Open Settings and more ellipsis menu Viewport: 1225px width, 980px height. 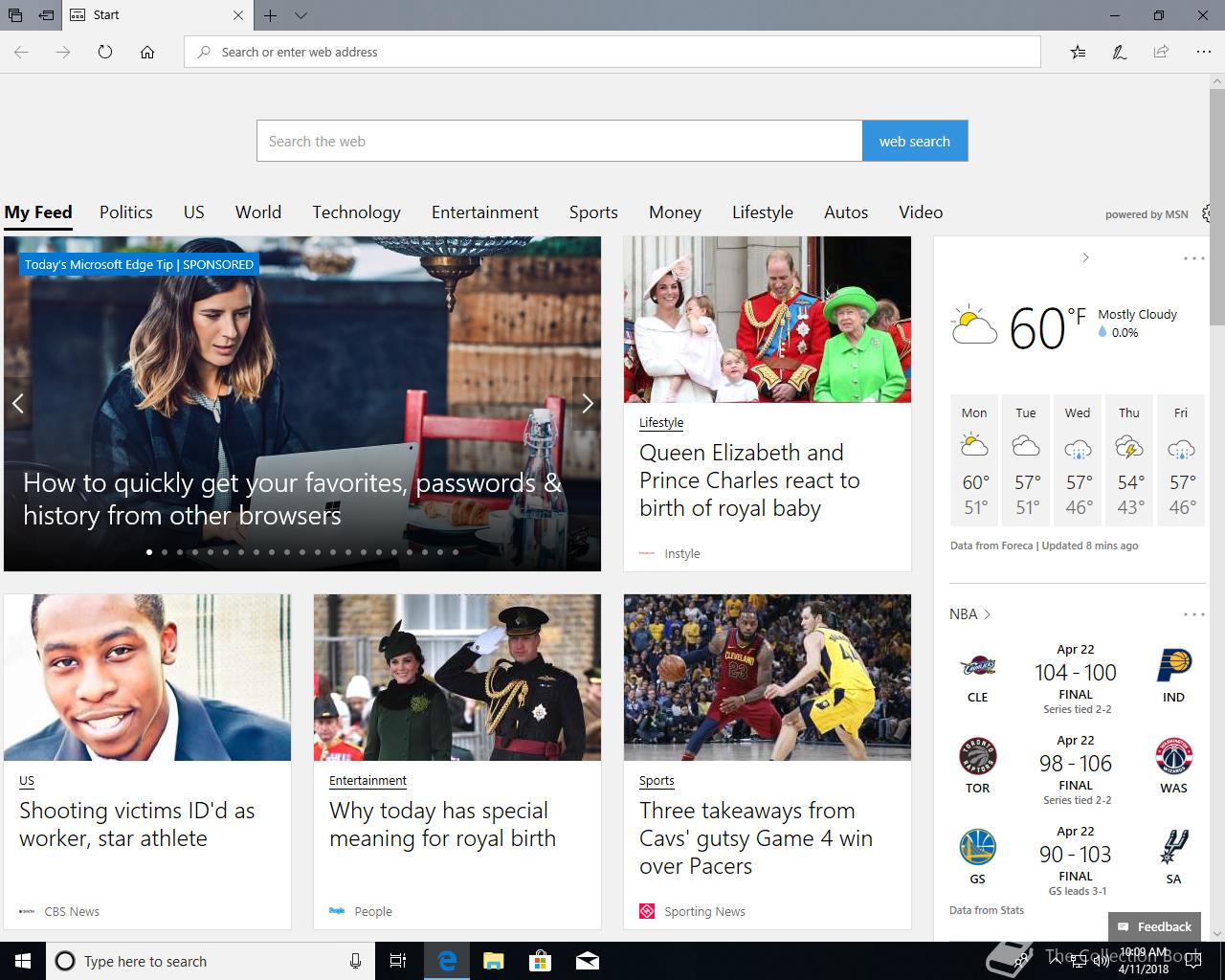coord(1204,52)
